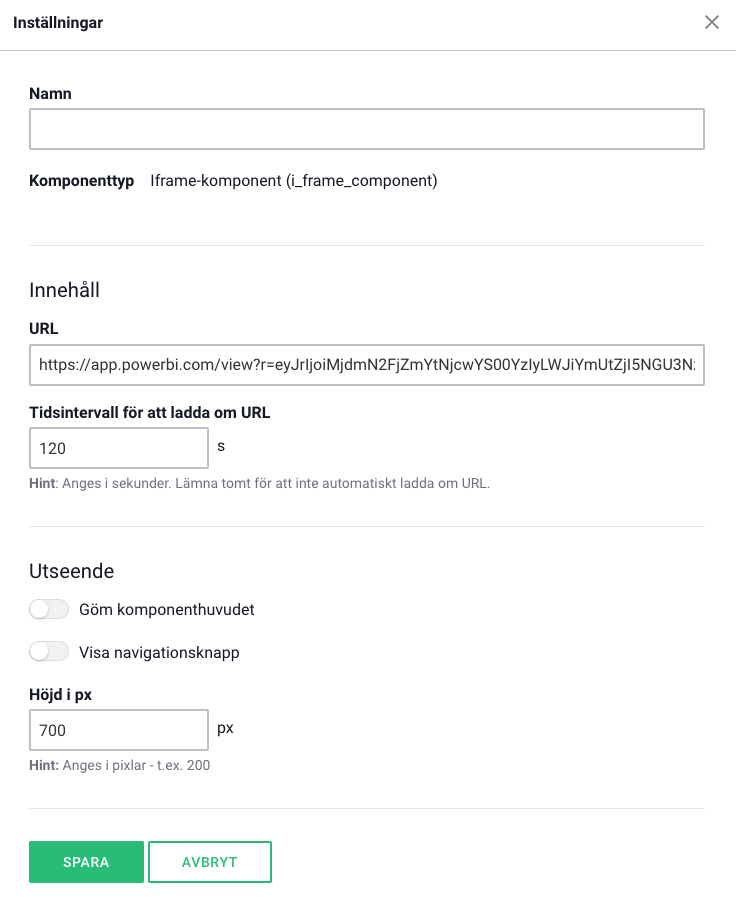The height and width of the screenshot is (913, 736).
Task: Click the 'Visa navigationsknapp' label text
Action: coord(159,653)
